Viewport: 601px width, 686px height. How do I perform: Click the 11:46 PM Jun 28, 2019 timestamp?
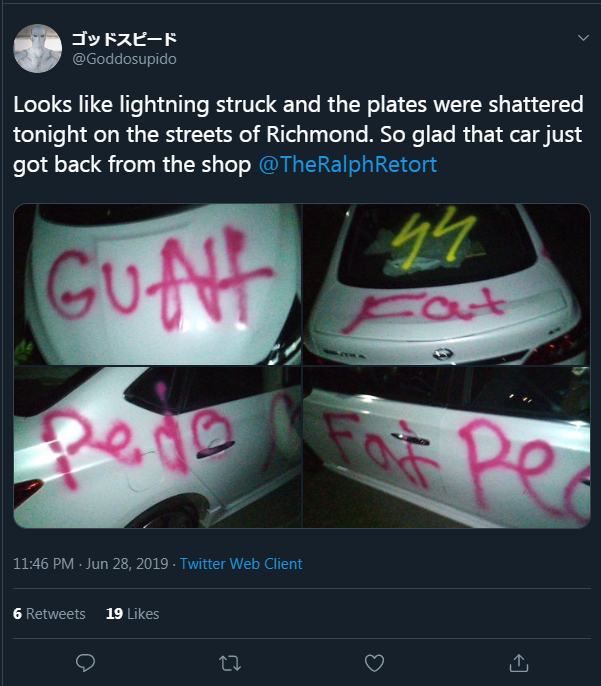tap(91, 564)
